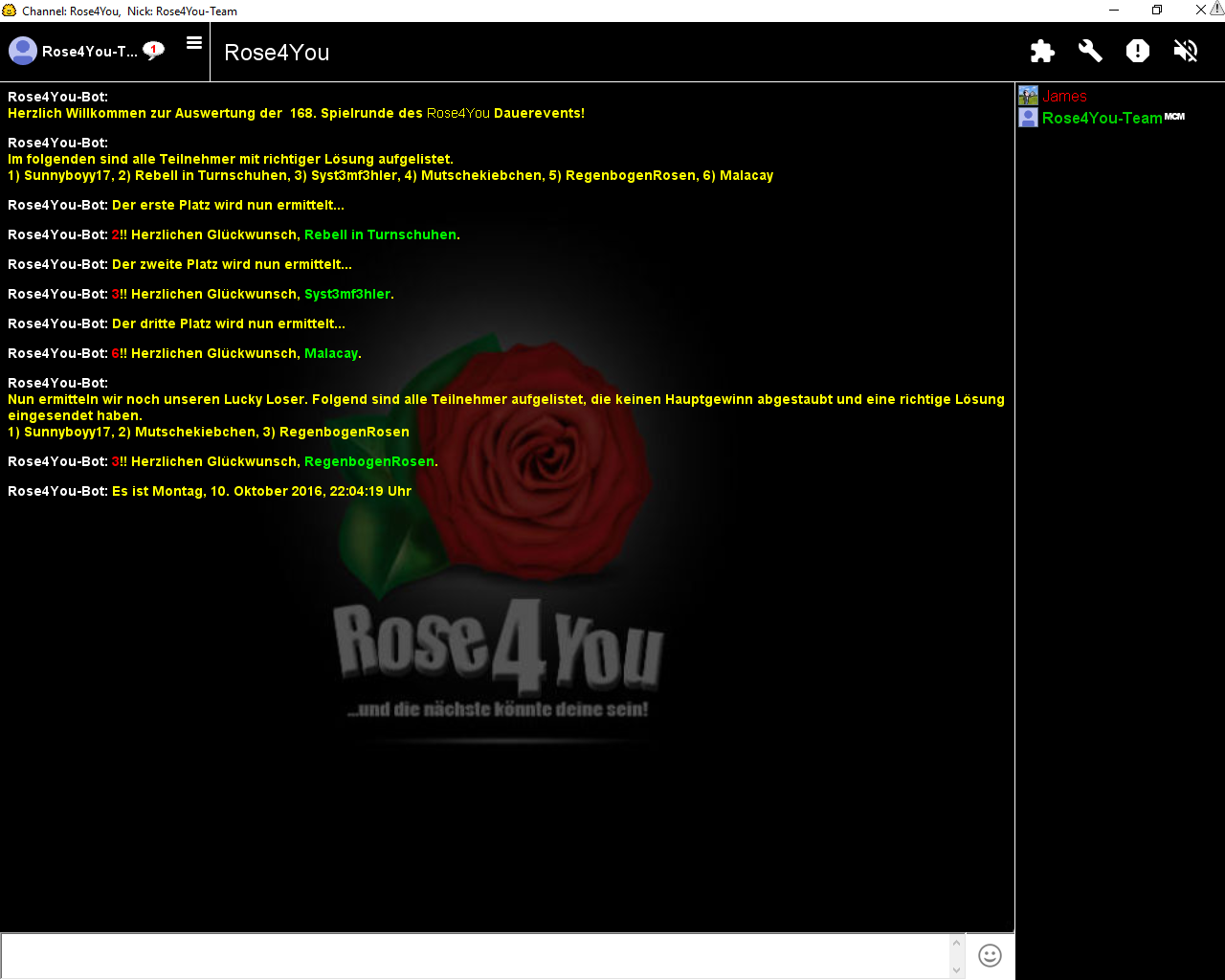Click the Rose4You channel title
Viewport: 1225px width, 980px height.
point(277,53)
